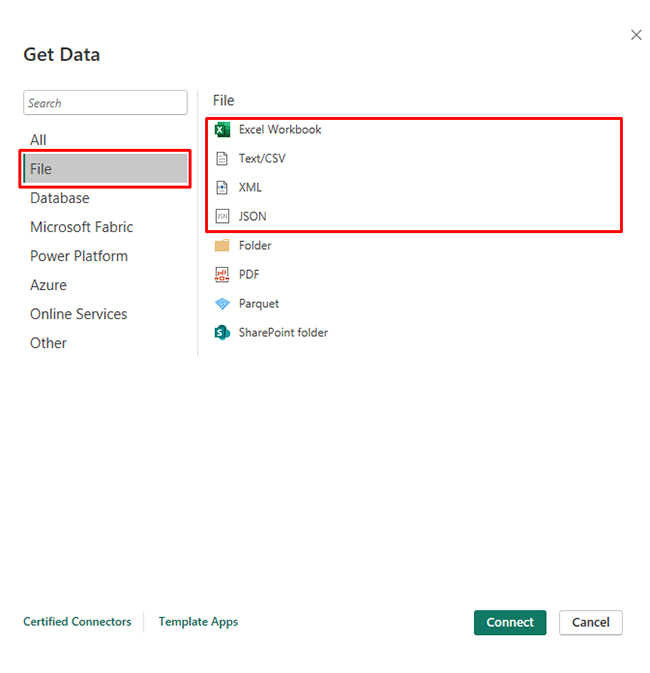Open the Certified Connectors link

tap(77, 622)
